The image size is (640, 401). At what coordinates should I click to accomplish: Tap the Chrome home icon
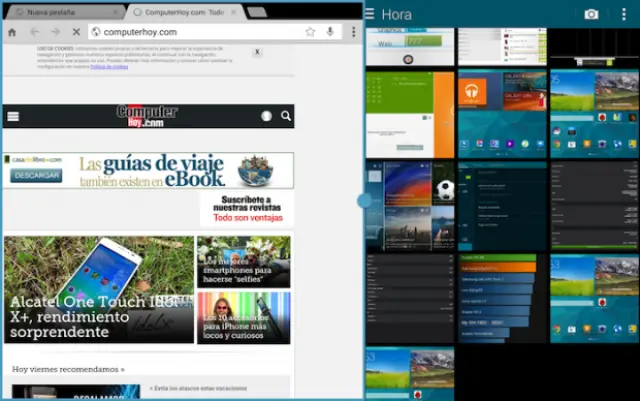click(12, 32)
